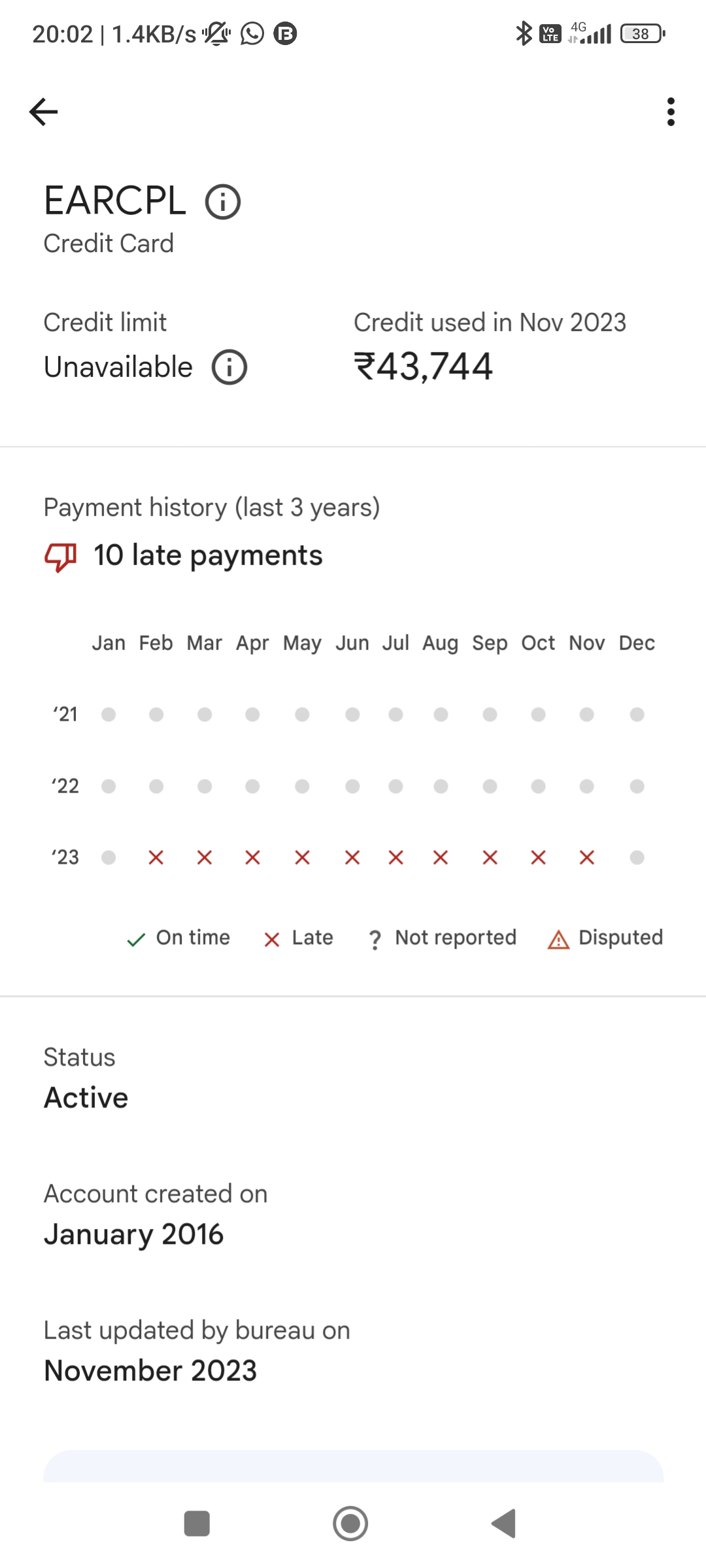
Task: Tap the Active status value
Action: pos(86,1098)
